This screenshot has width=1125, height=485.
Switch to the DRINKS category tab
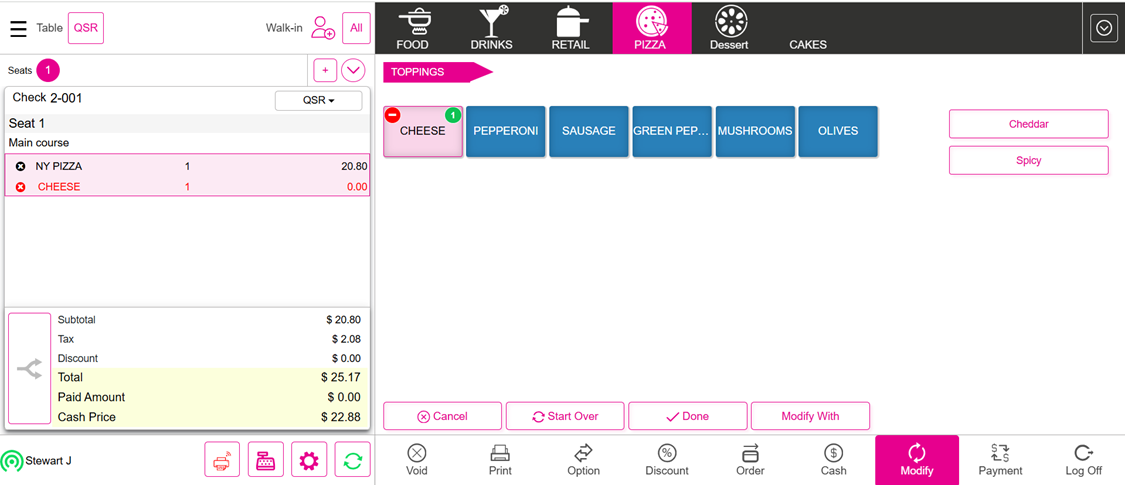pos(491,27)
